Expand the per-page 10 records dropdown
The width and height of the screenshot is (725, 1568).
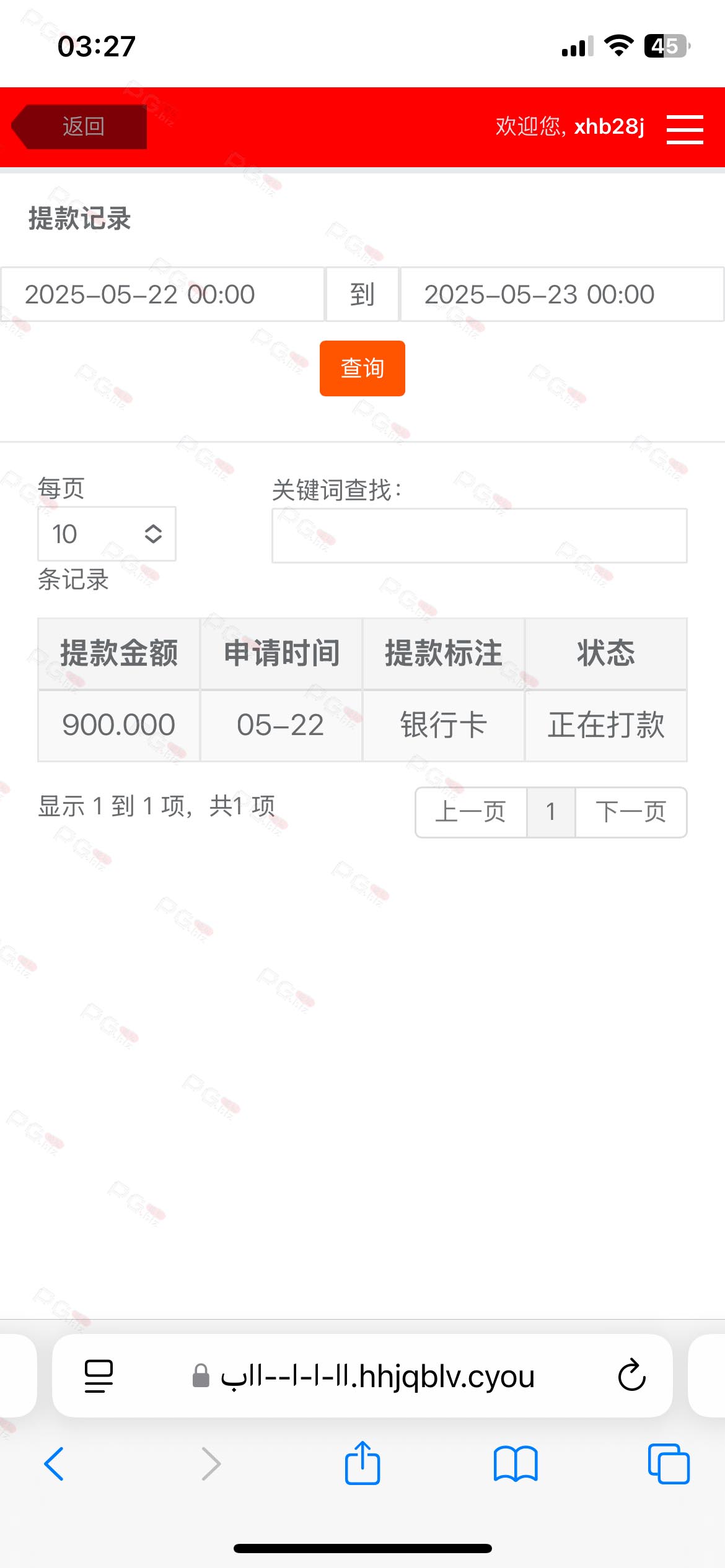(x=107, y=534)
